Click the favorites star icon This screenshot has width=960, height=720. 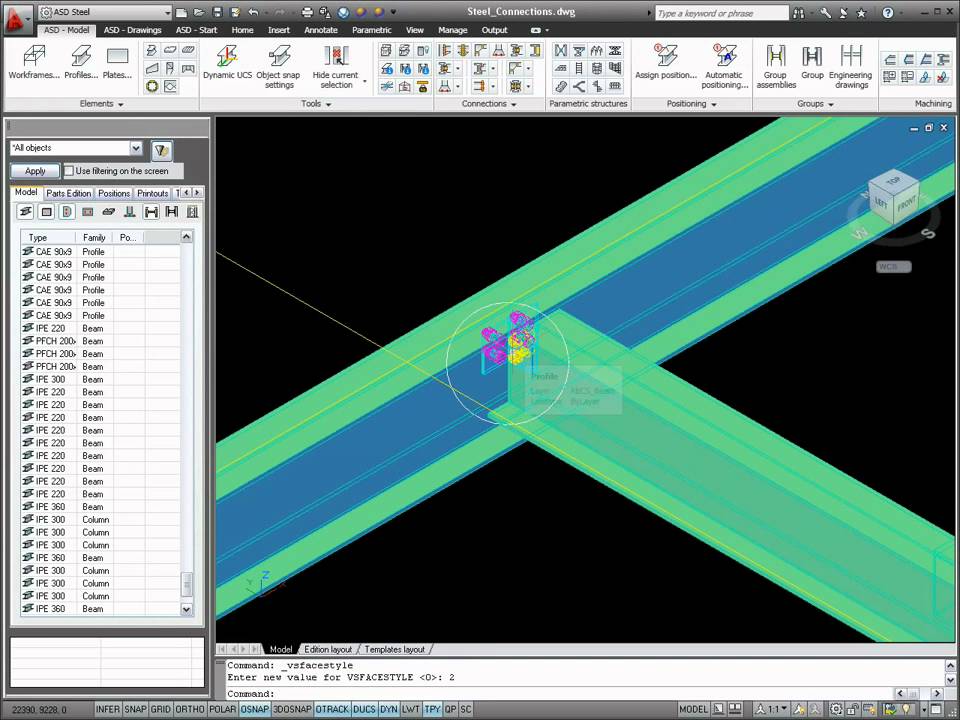click(x=861, y=13)
